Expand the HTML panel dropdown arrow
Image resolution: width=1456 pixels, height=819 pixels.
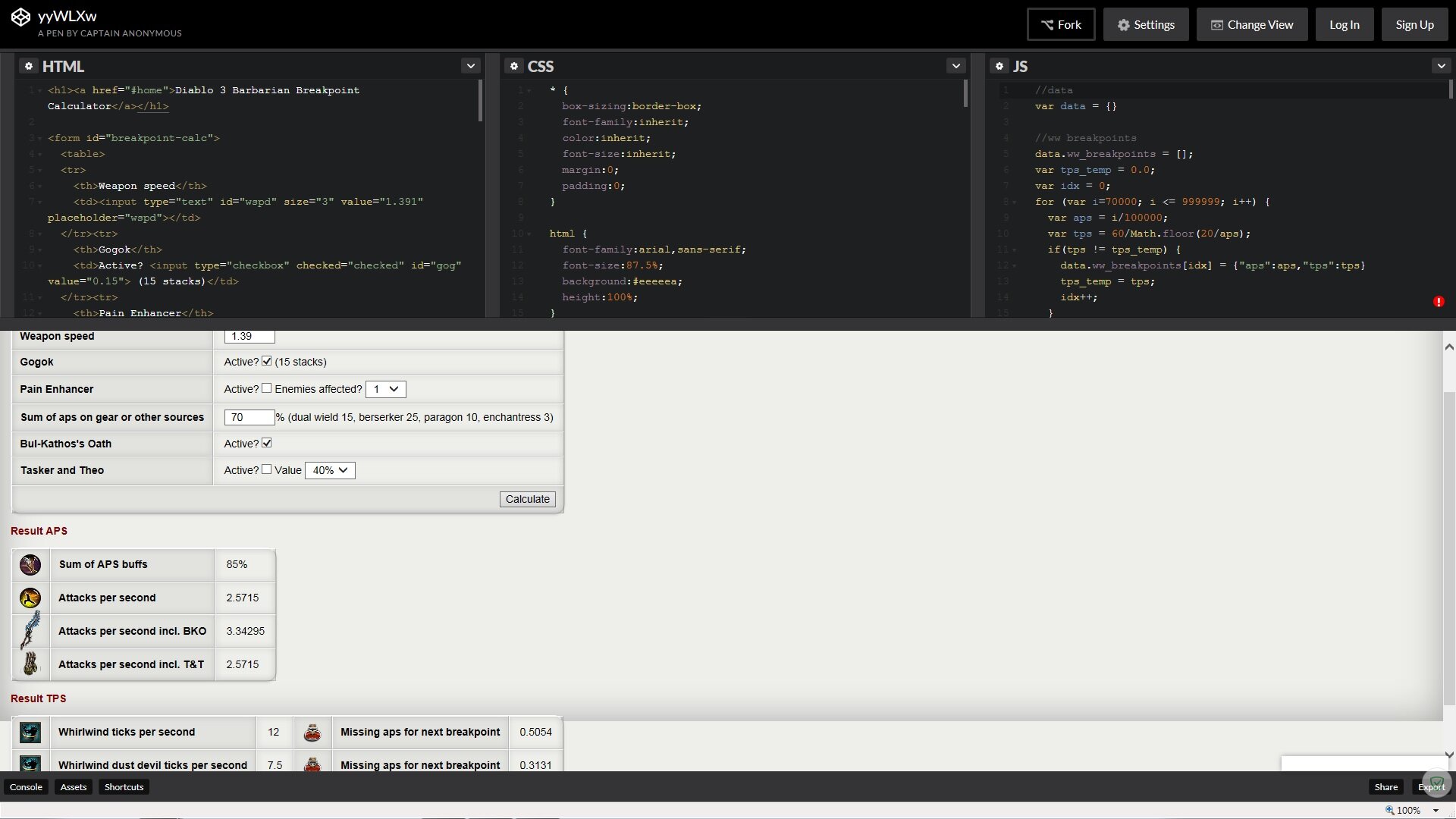point(471,66)
